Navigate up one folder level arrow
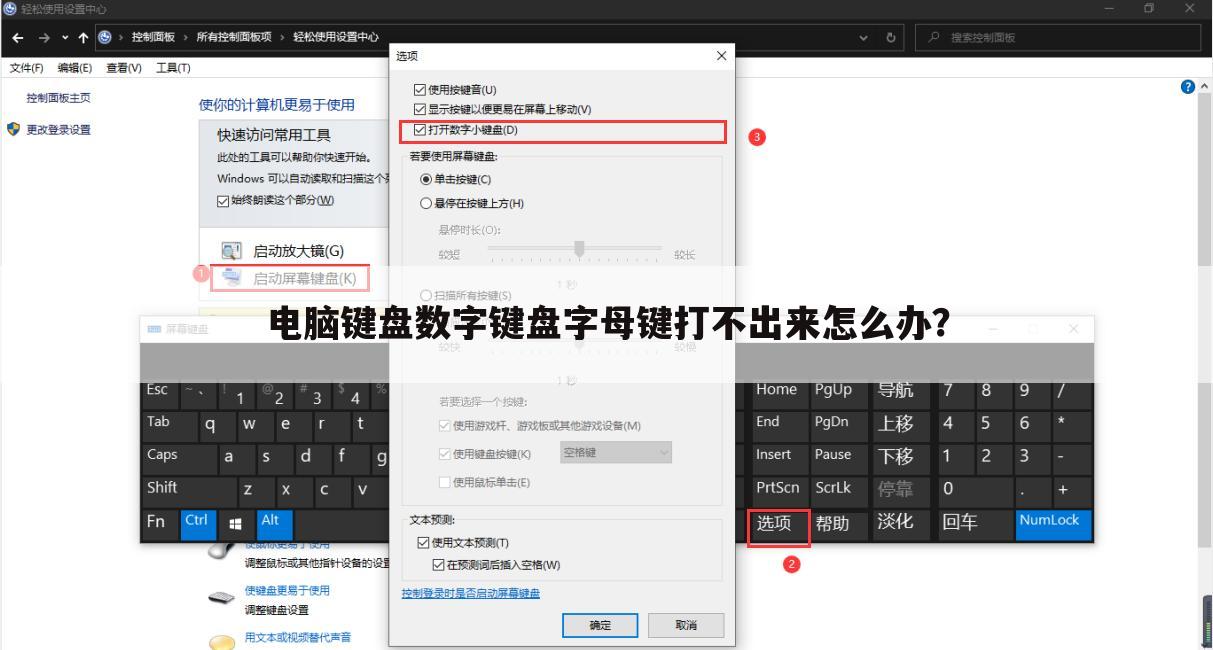The height and width of the screenshot is (650, 1213). [83, 38]
